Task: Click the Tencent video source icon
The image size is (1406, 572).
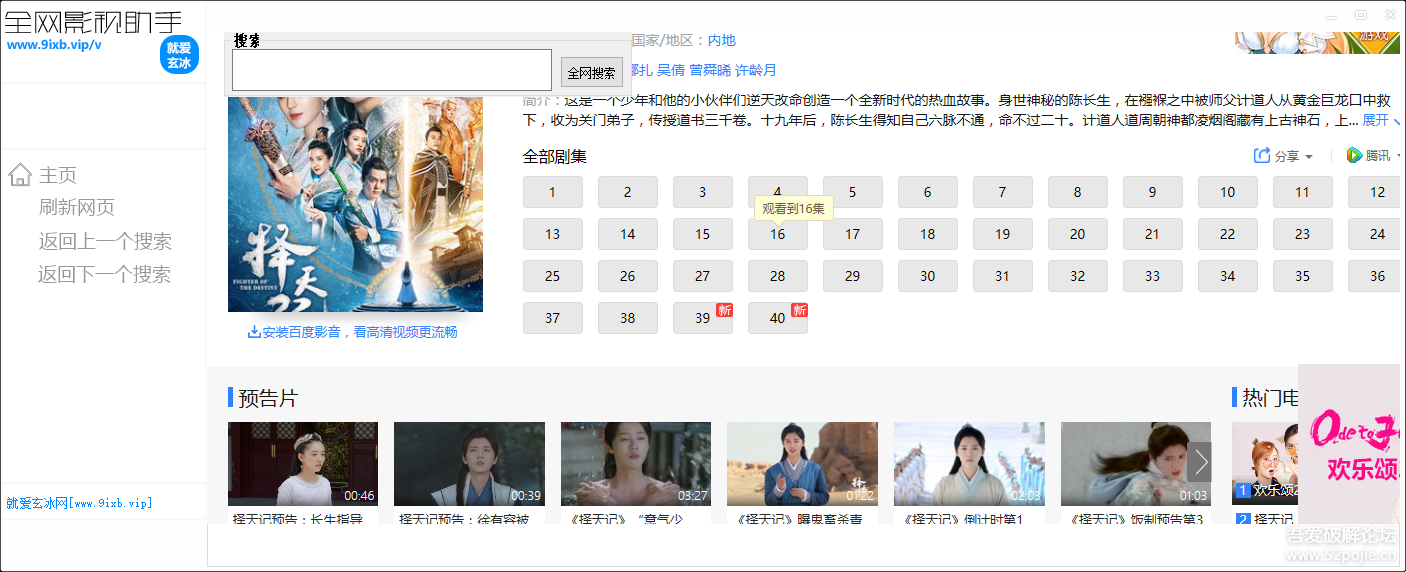Action: [1354, 155]
